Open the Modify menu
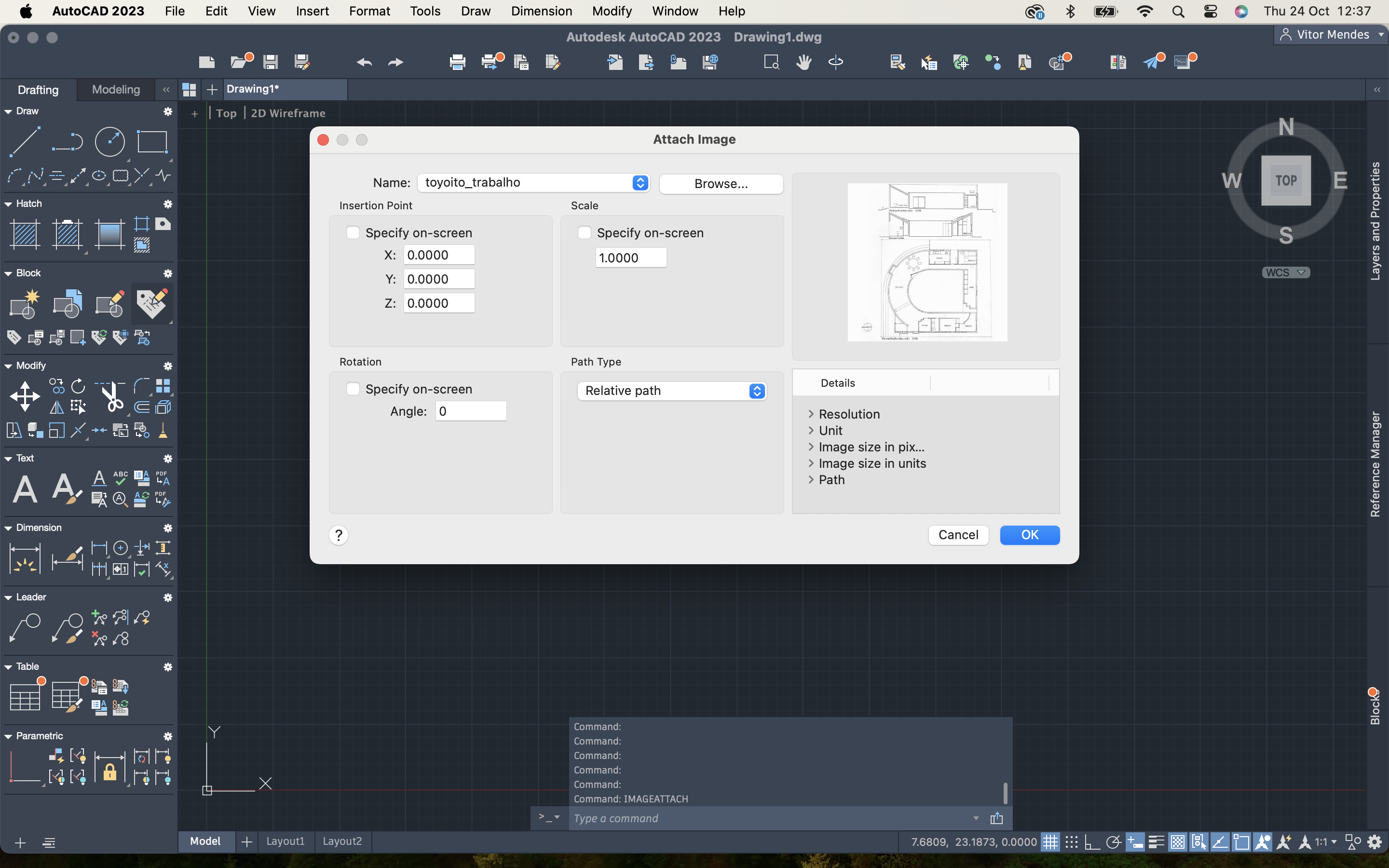 coord(611,11)
